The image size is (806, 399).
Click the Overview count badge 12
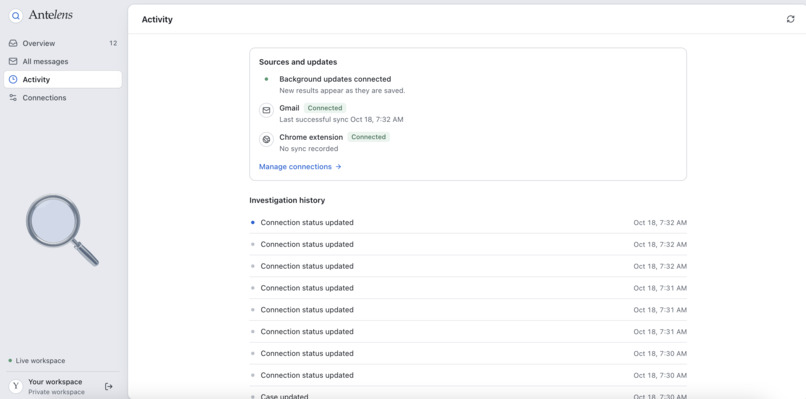coord(113,43)
